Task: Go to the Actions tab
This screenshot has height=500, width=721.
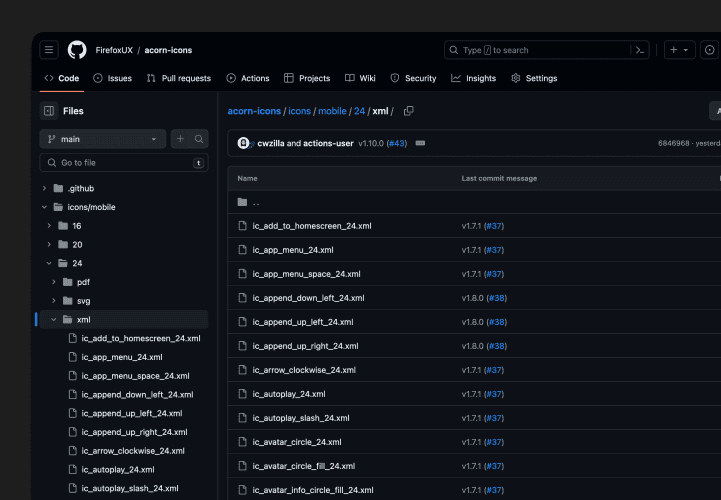Action: pos(248,78)
